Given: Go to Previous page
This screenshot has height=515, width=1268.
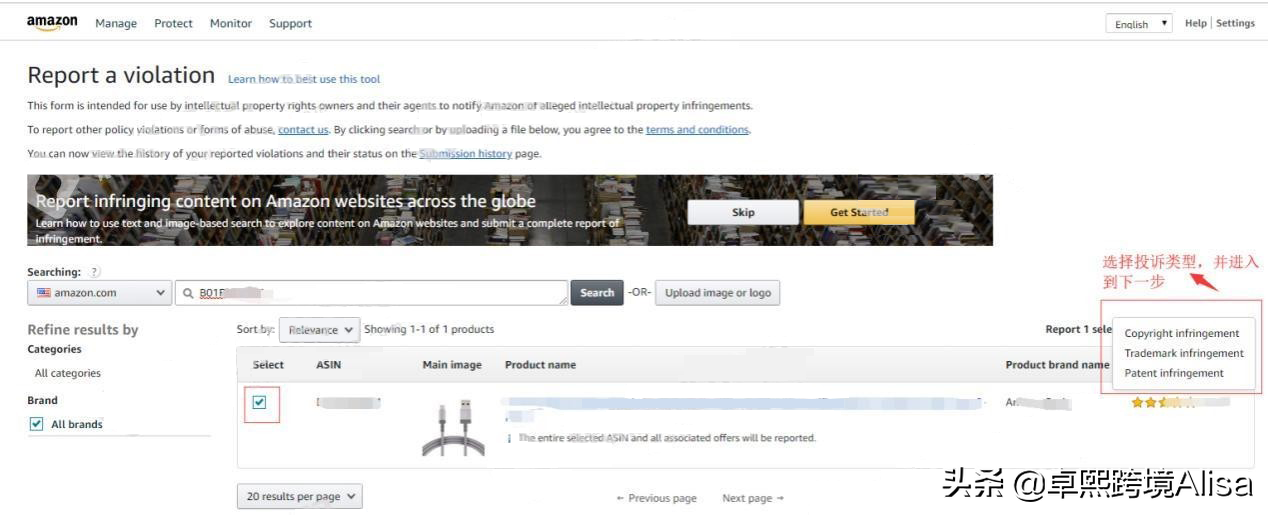Looking at the screenshot, I should point(656,498).
